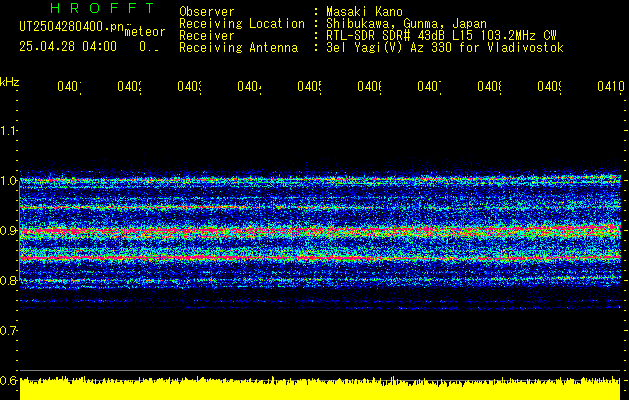Viewport: 629px width, 400px height.
Task: Click the 1.1 kHz frequency axis label
Action: (8, 130)
